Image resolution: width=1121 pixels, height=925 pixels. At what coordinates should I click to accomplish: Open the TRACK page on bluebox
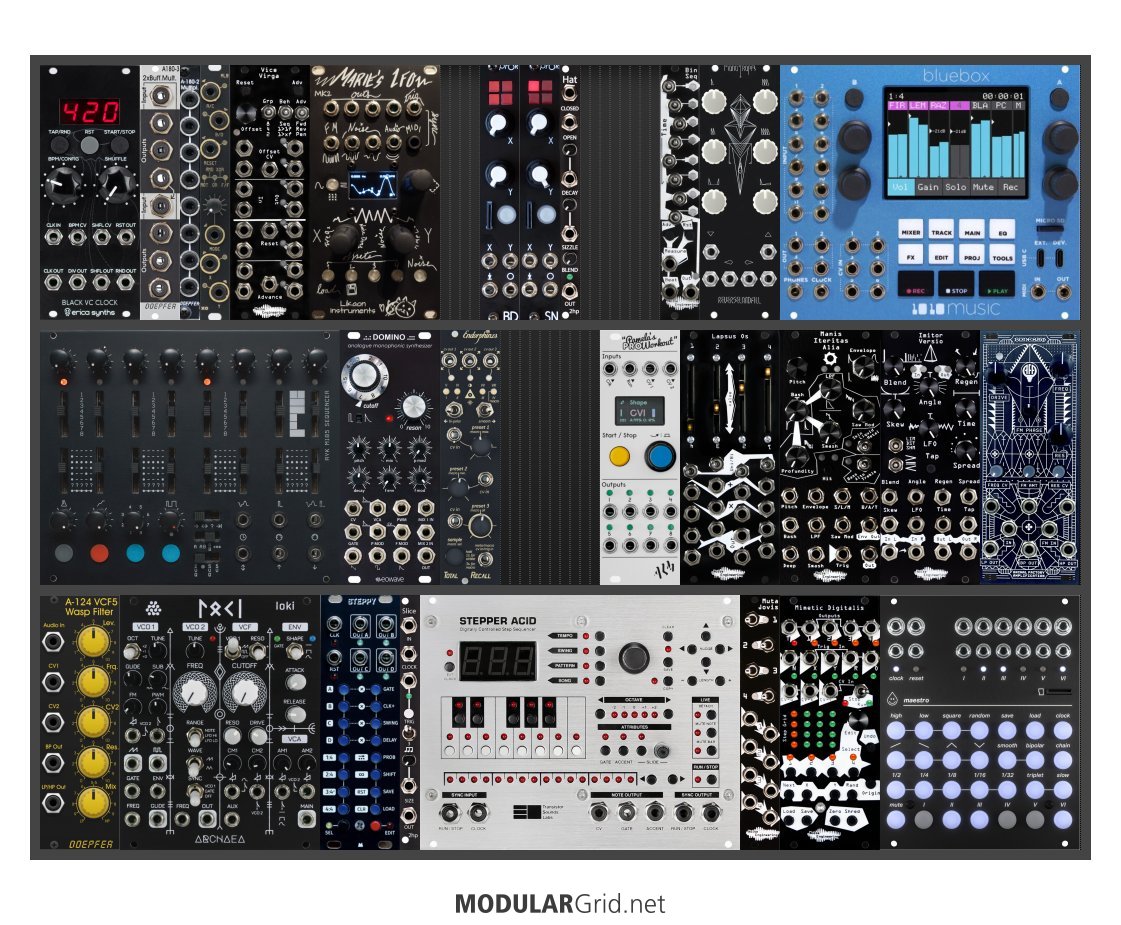click(941, 230)
